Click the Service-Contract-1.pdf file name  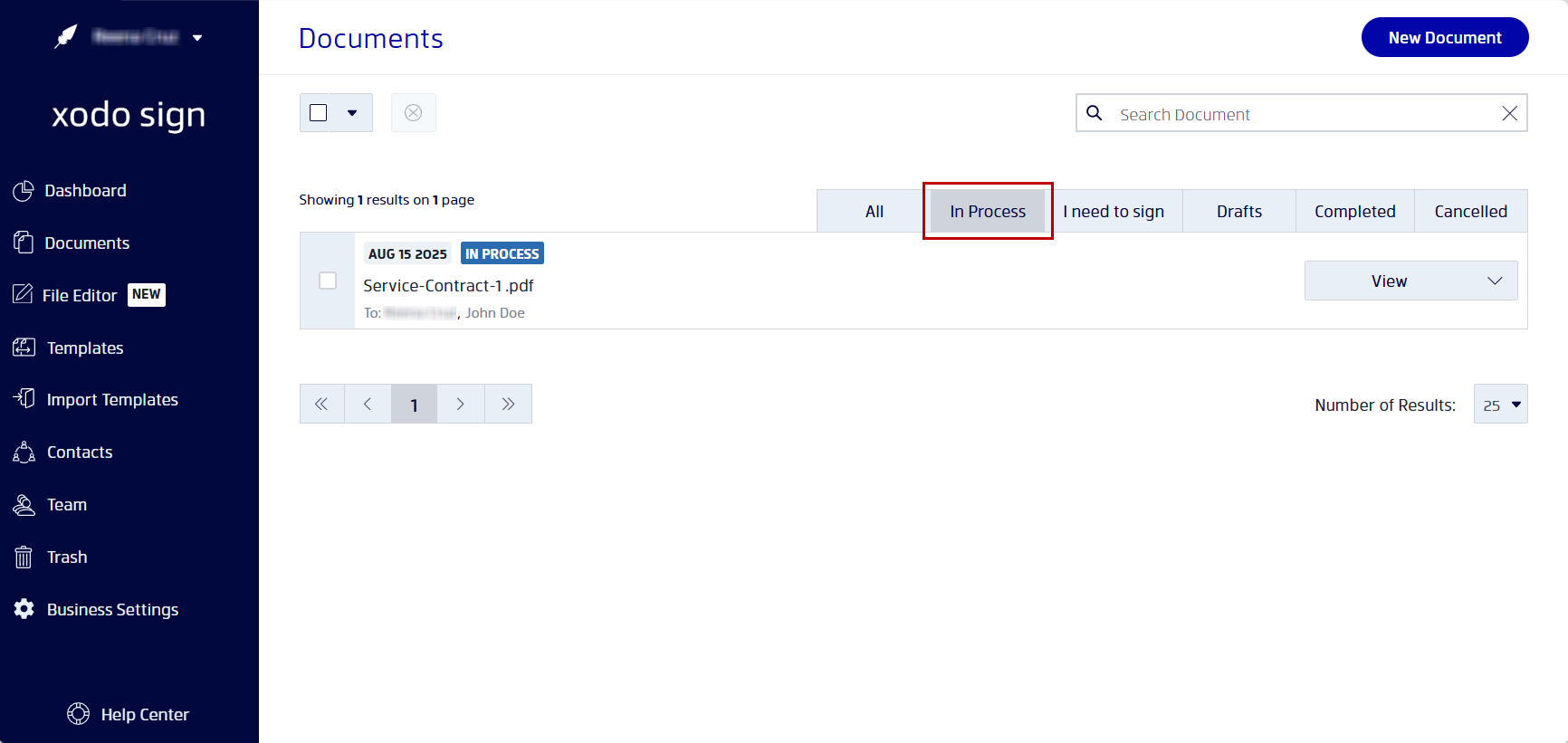(448, 285)
